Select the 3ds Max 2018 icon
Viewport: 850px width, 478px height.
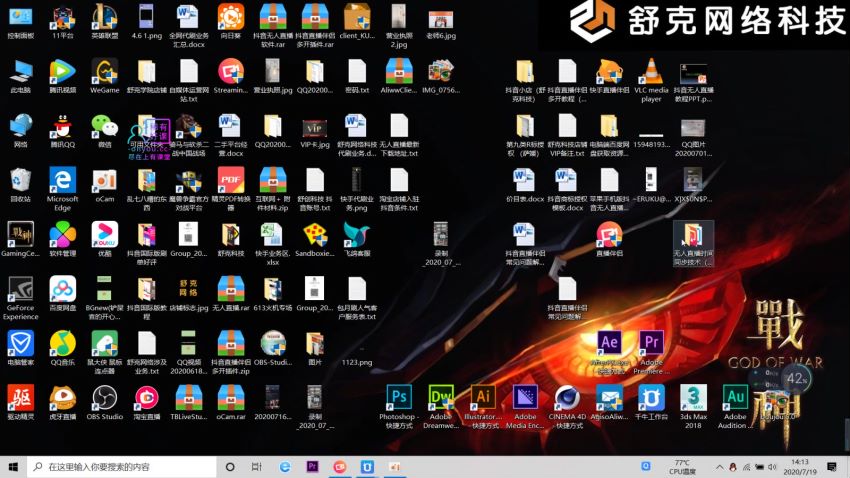pyautogui.click(x=693, y=397)
